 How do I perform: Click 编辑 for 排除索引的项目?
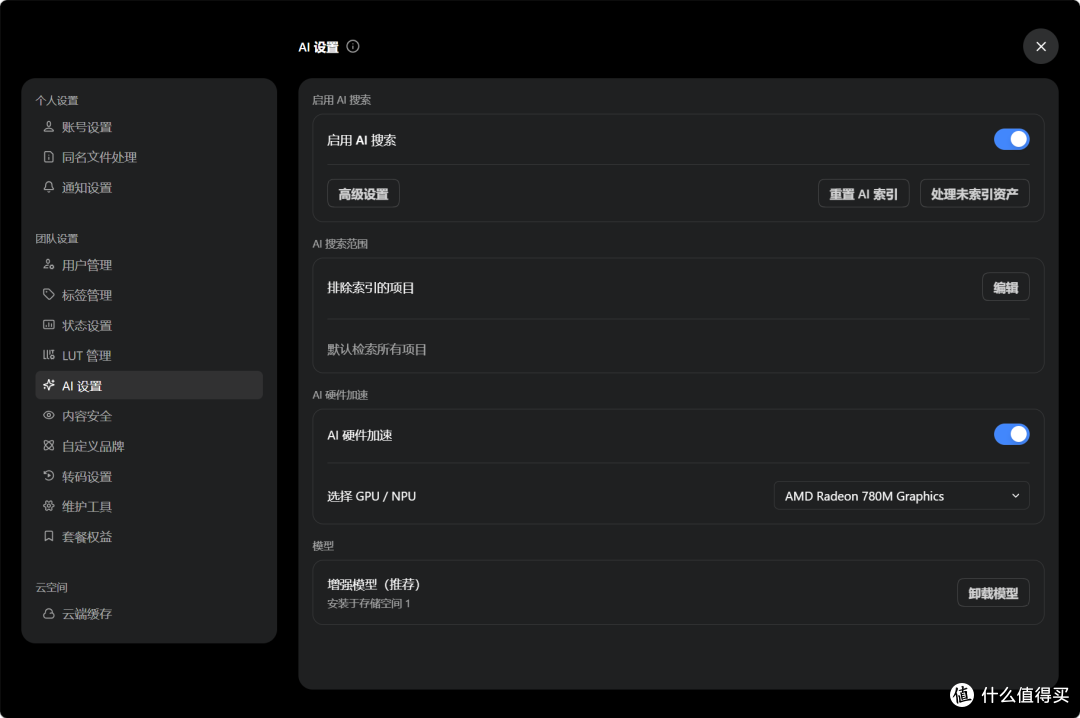(1005, 287)
